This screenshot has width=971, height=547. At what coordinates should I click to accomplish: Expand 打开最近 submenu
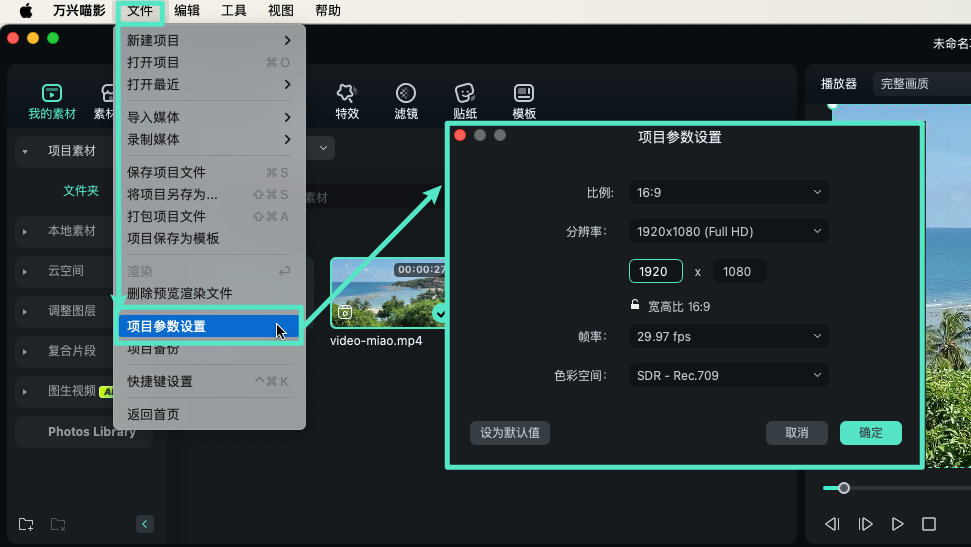pyautogui.click(x=209, y=84)
